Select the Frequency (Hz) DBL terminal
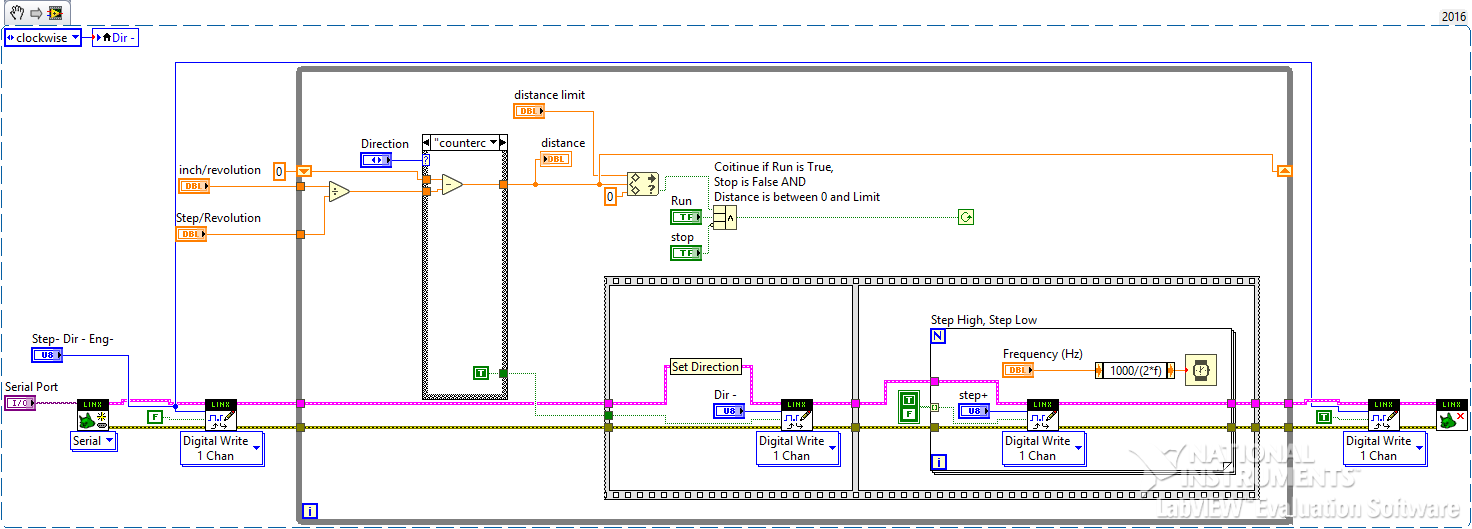 [x=1018, y=370]
